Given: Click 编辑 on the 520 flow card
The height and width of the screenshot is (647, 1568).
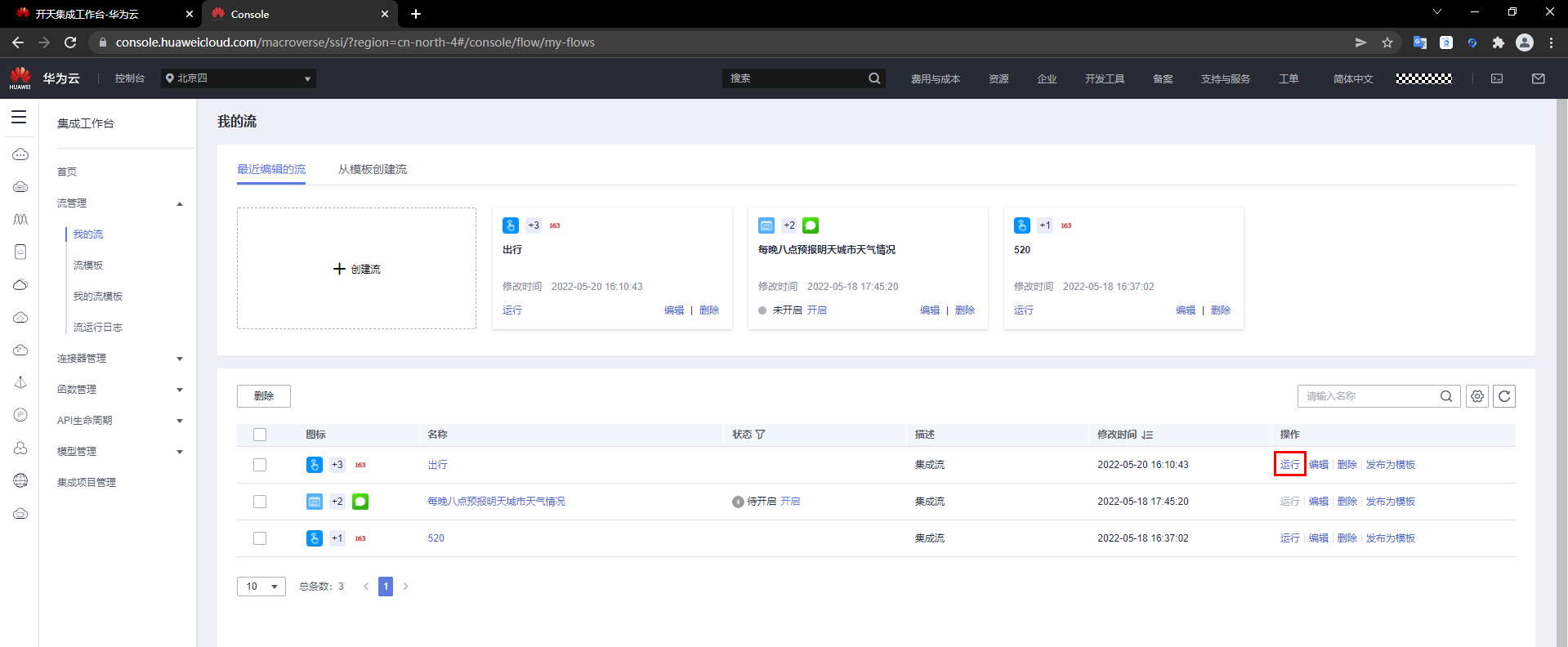Looking at the screenshot, I should tap(1186, 310).
